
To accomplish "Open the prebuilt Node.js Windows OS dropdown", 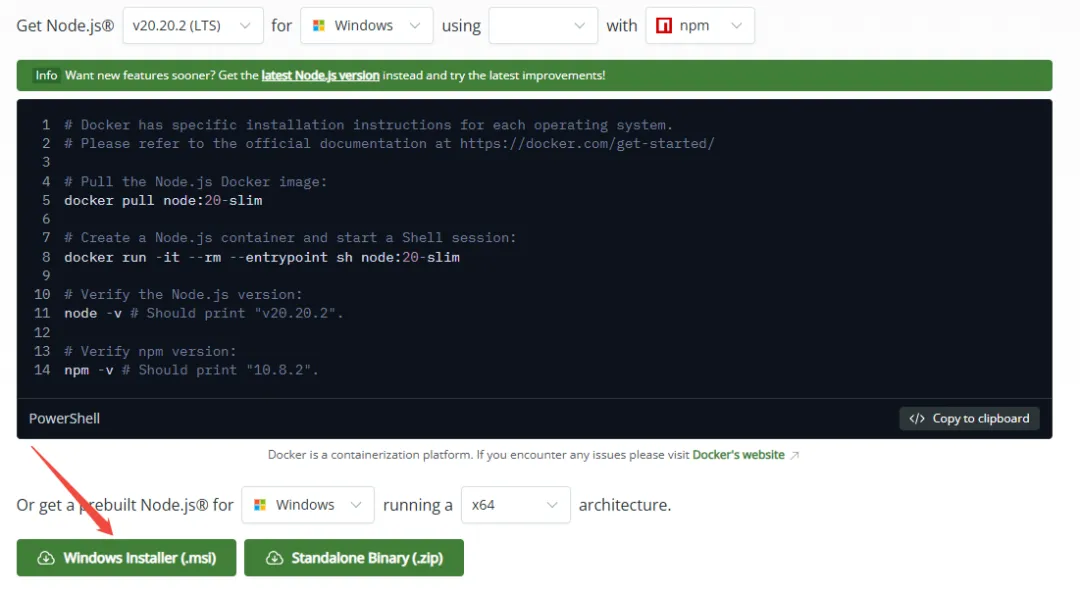I will pos(308,505).
